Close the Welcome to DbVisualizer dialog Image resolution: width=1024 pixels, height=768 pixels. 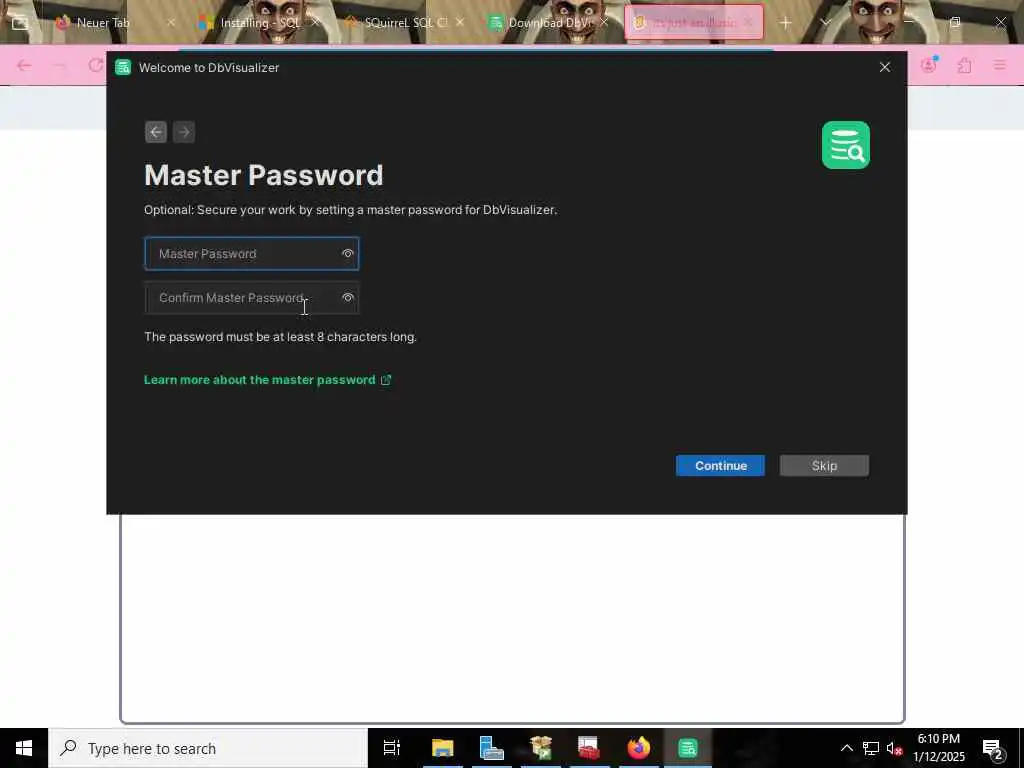(885, 67)
